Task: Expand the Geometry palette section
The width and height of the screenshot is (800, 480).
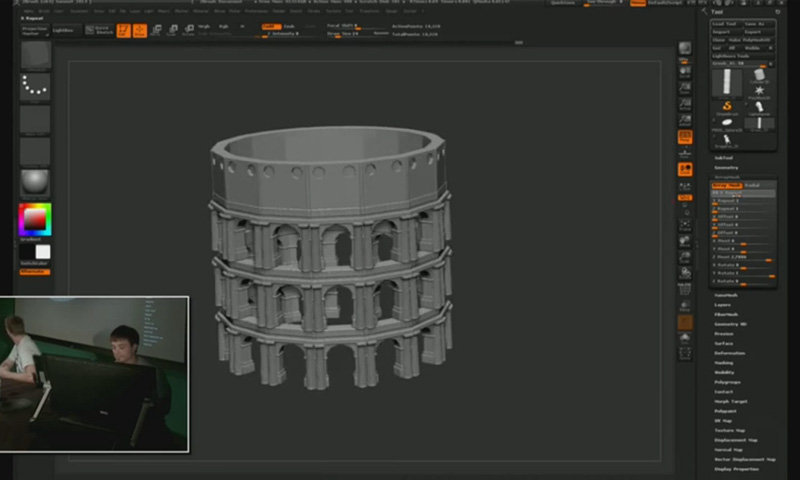Action: click(727, 167)
